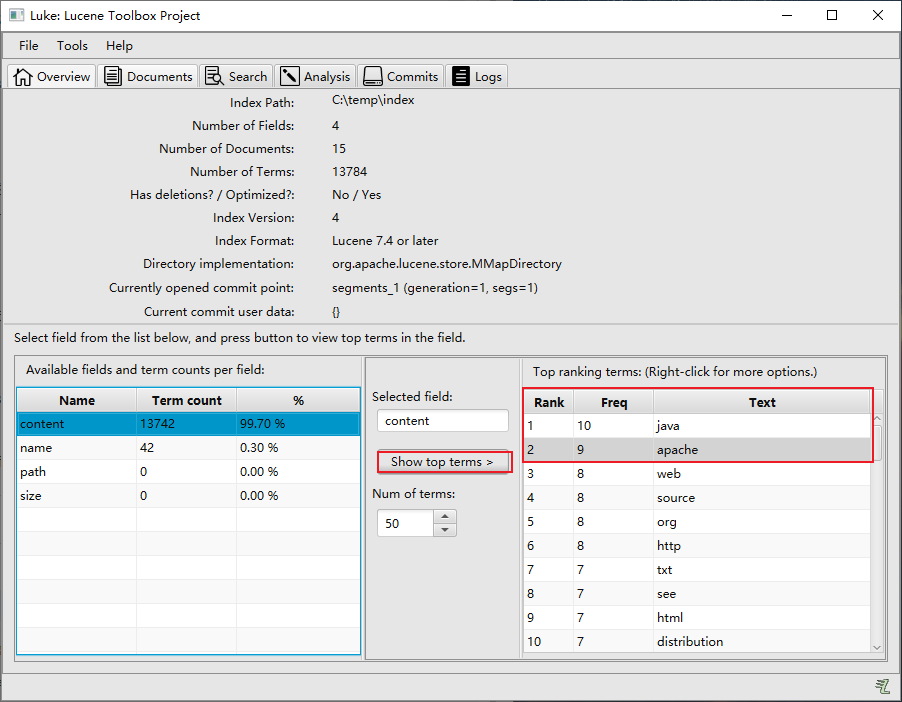Select the content field row

(189, 424)
